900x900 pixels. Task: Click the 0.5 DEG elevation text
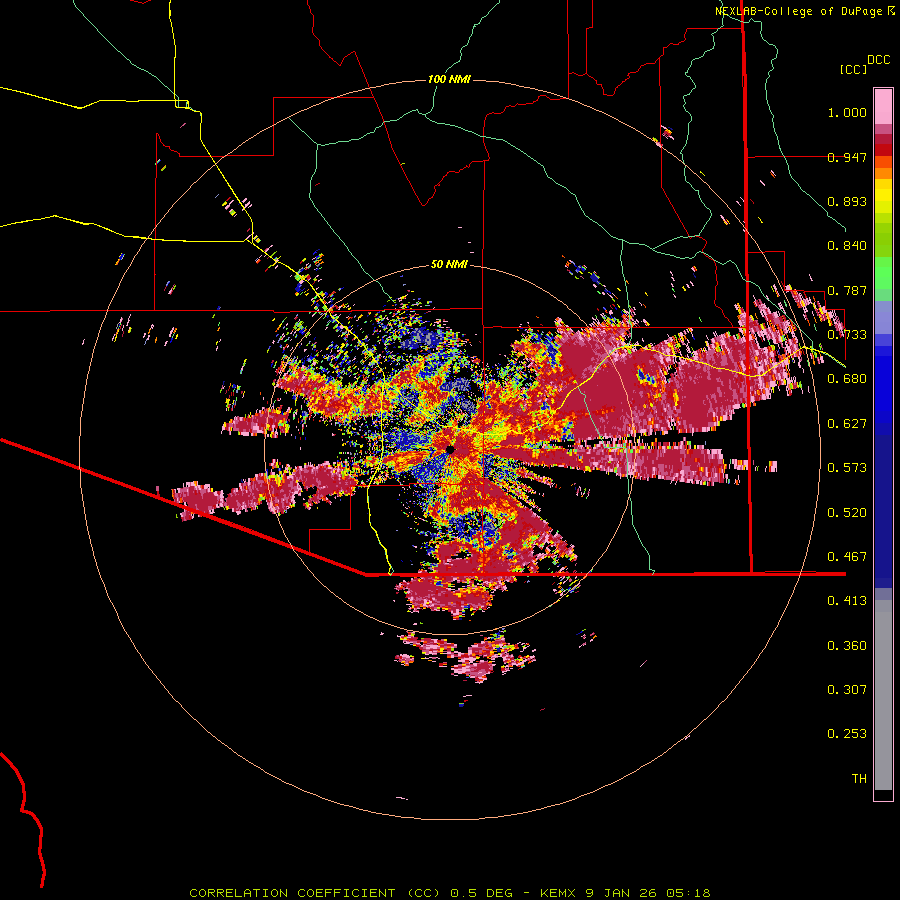(x=481, y=893)
